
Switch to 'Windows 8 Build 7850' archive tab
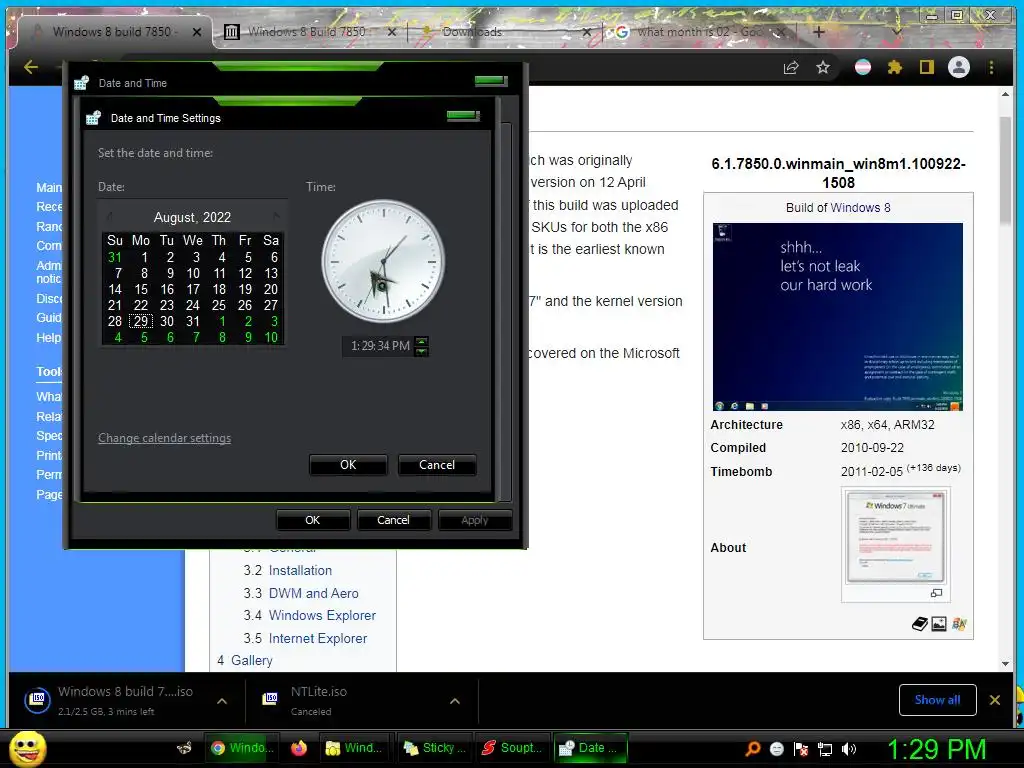(x=306, y=31)
